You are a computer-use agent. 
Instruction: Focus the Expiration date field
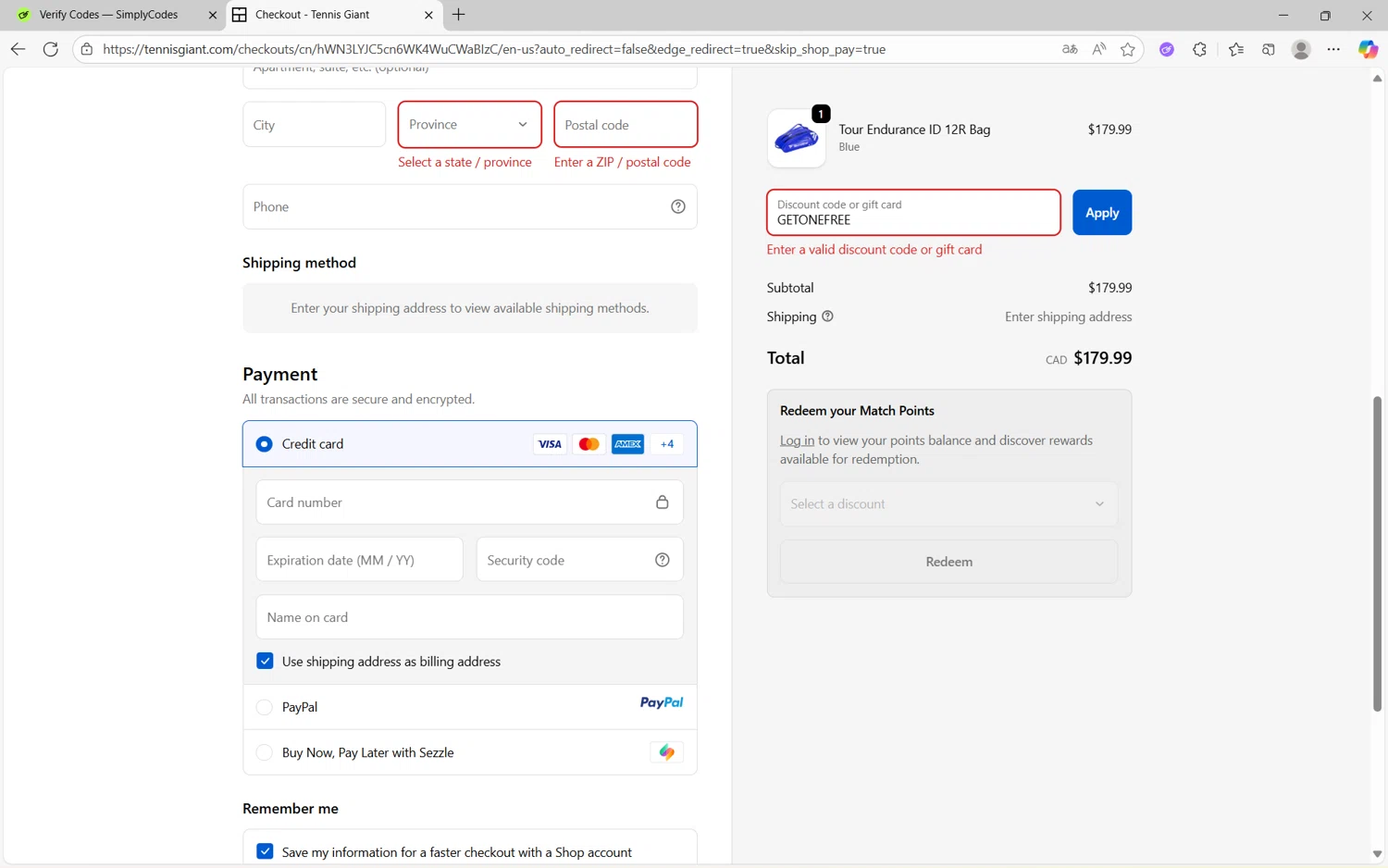[359, 560]
